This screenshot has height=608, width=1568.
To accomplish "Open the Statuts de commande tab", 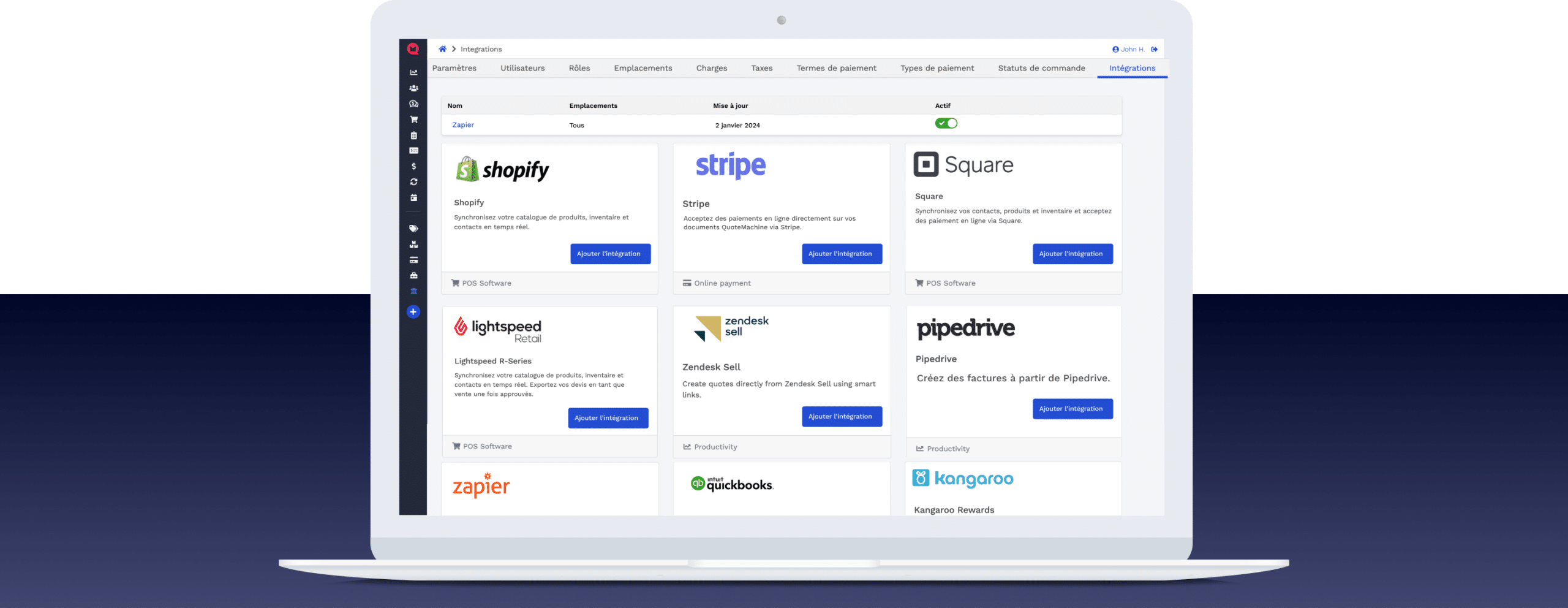I will pyautogui.click(x=1041, y=68).
